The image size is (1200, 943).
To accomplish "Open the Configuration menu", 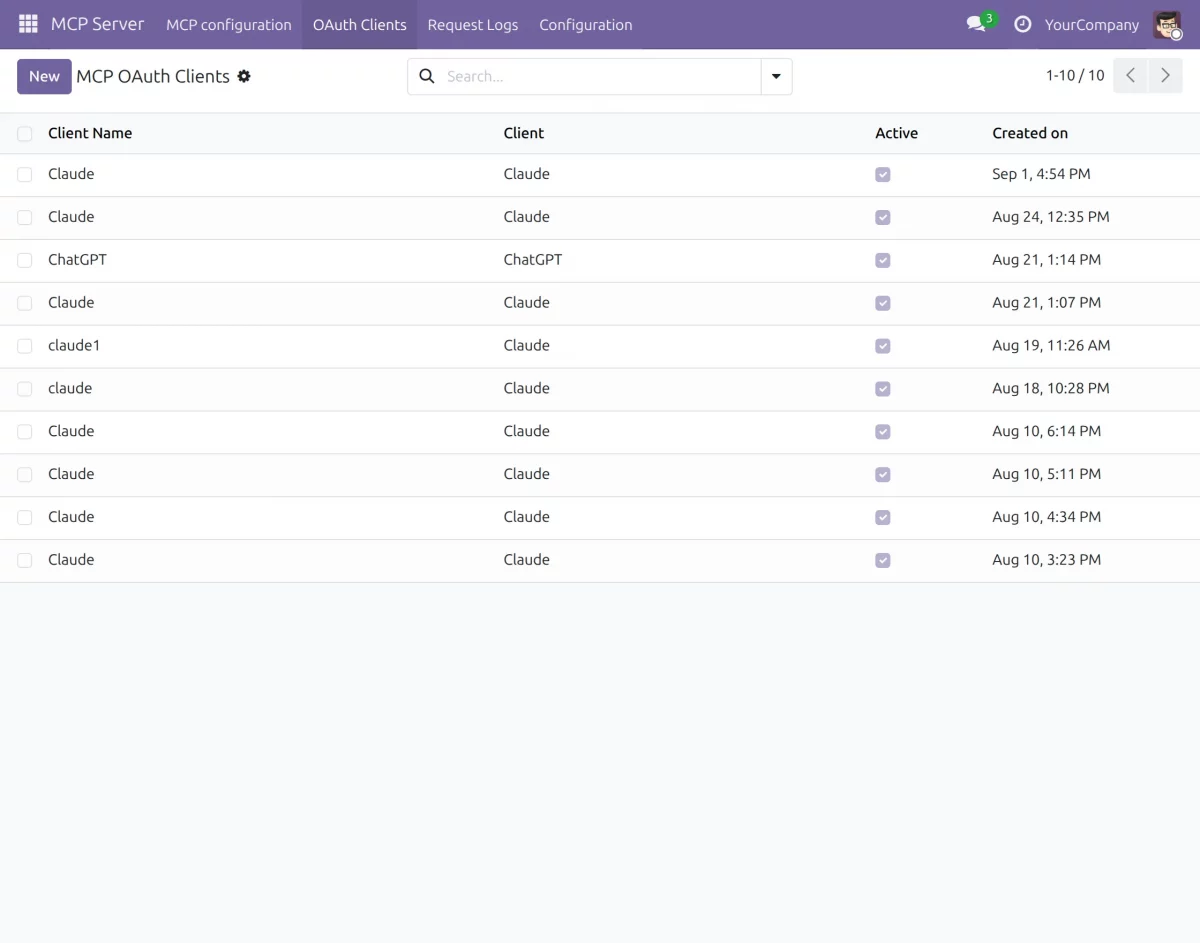I will [x=586, y=25].
